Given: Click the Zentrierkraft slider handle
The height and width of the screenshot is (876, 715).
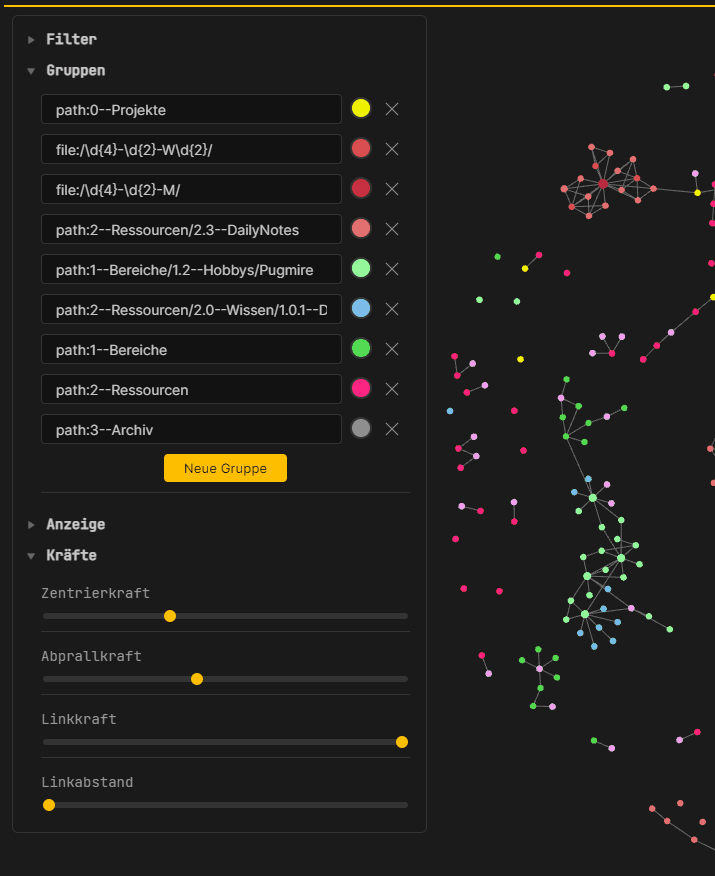Looking at the screenshot, I should click(x=170, y=616).
